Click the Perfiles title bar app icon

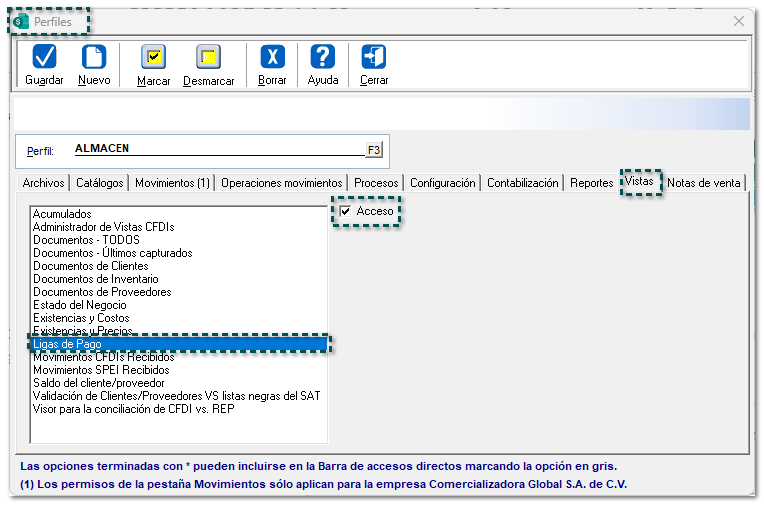pos(22,21)
